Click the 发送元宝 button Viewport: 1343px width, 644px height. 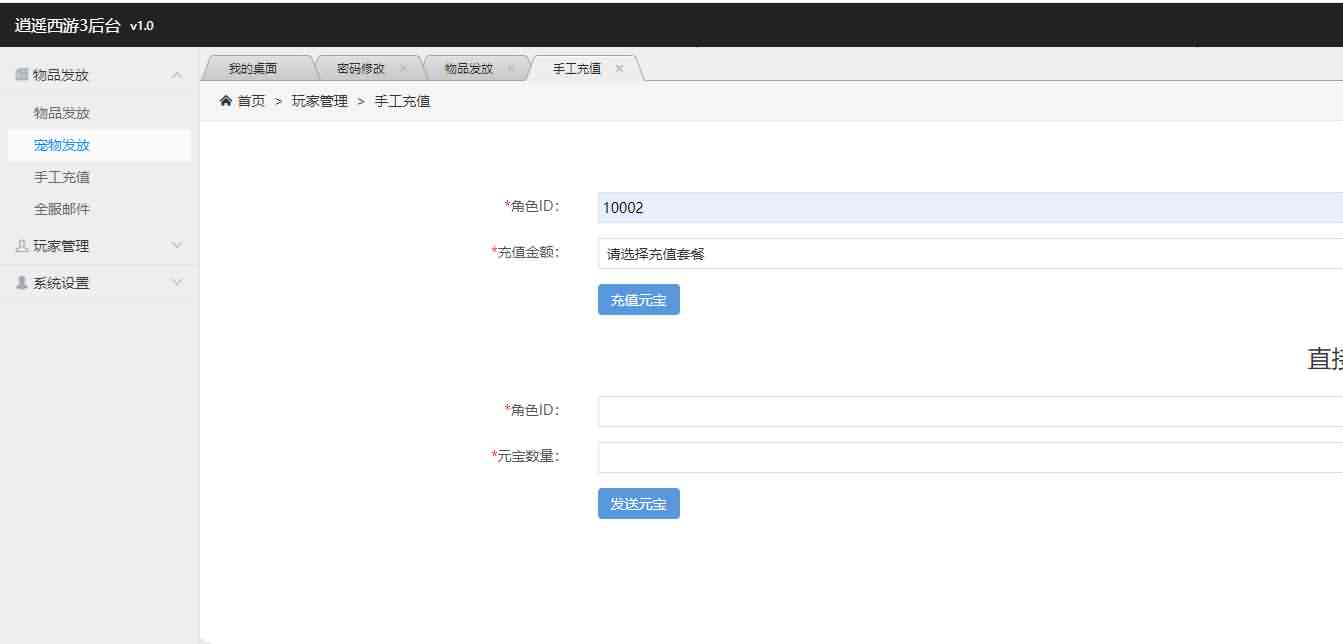click(638, 503)
